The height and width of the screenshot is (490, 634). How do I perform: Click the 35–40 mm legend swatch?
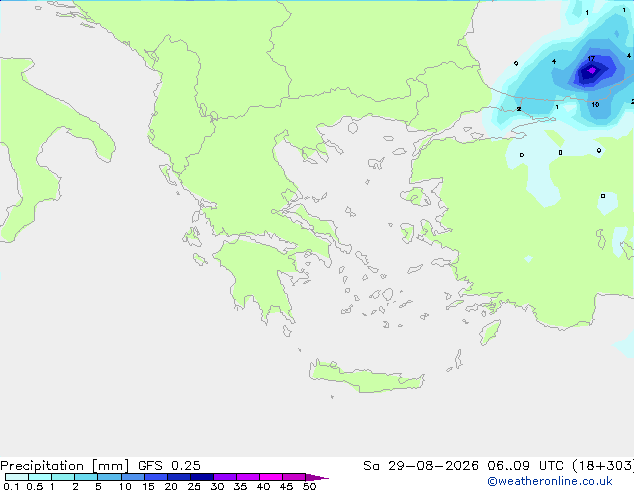tap(248, 477)
